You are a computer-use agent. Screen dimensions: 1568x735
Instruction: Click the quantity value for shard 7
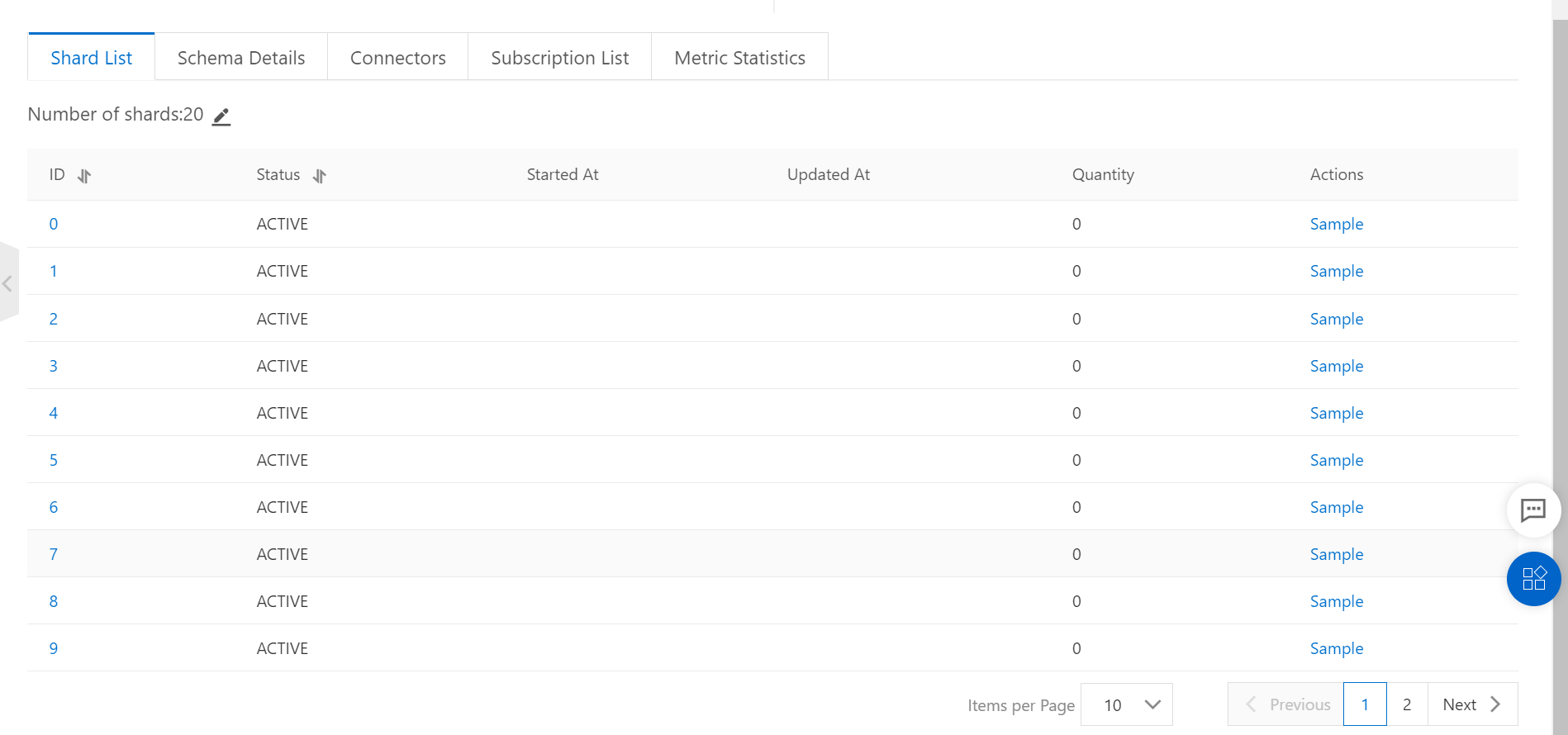coord(1076,554)
